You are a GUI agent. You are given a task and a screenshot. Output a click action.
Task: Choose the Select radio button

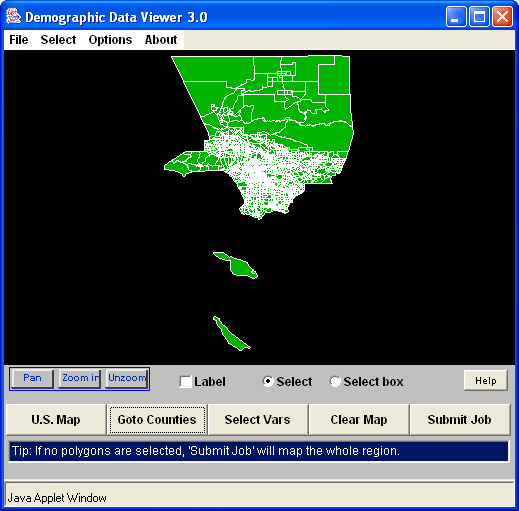tap(268, 381)
